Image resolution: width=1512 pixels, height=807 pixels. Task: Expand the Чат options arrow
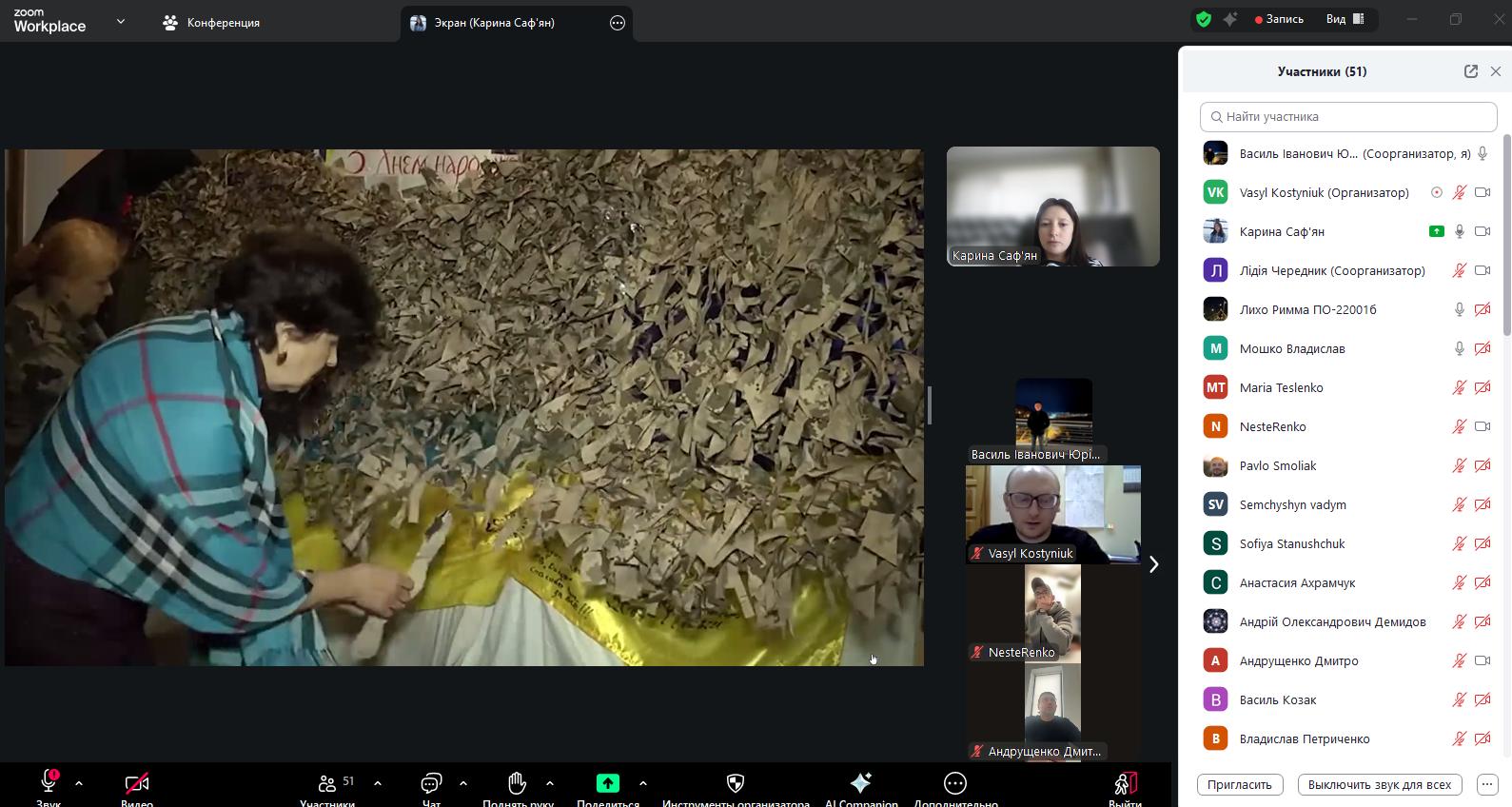click(463, 783)
